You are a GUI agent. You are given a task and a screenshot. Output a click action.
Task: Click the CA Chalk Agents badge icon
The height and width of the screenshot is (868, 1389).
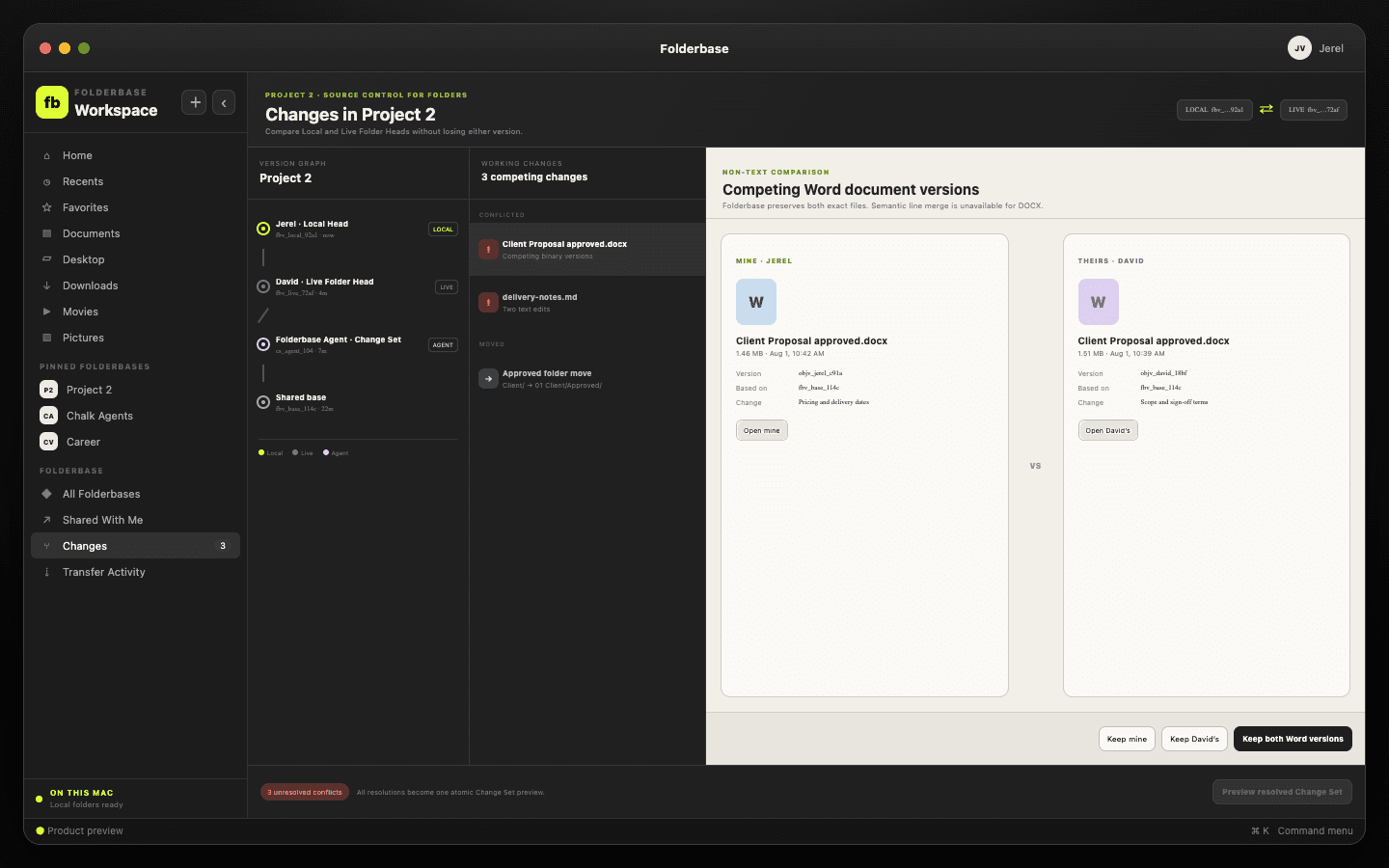pos(48,416)
